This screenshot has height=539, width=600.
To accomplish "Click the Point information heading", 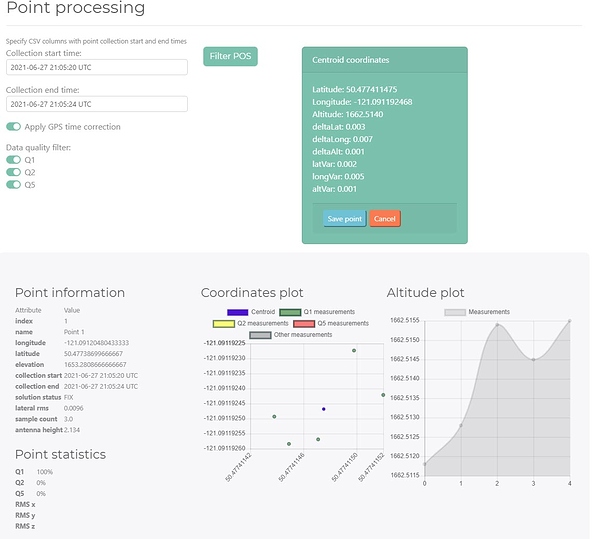I will pos(70,293).
